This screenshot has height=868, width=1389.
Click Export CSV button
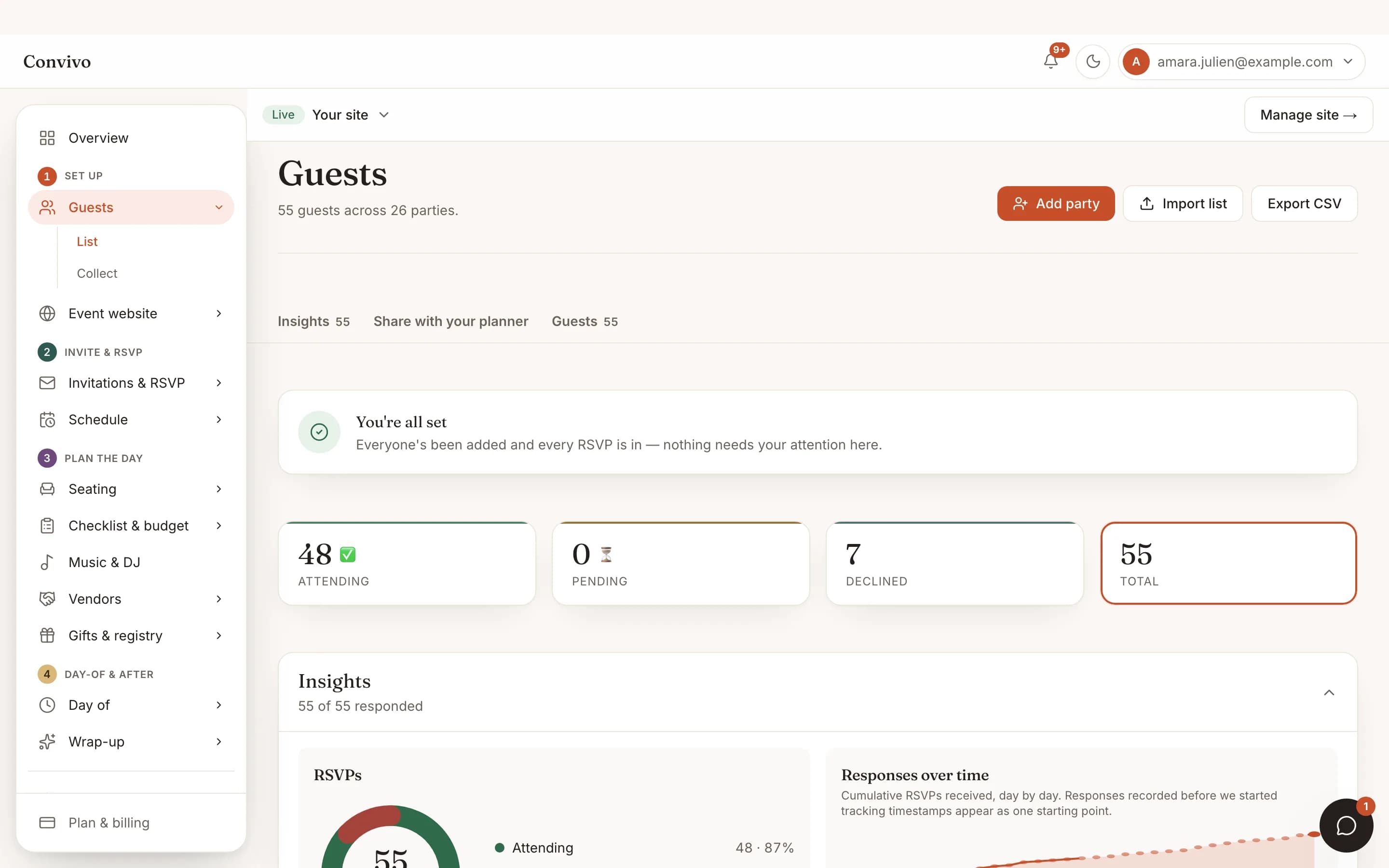tap(1304, 203)
